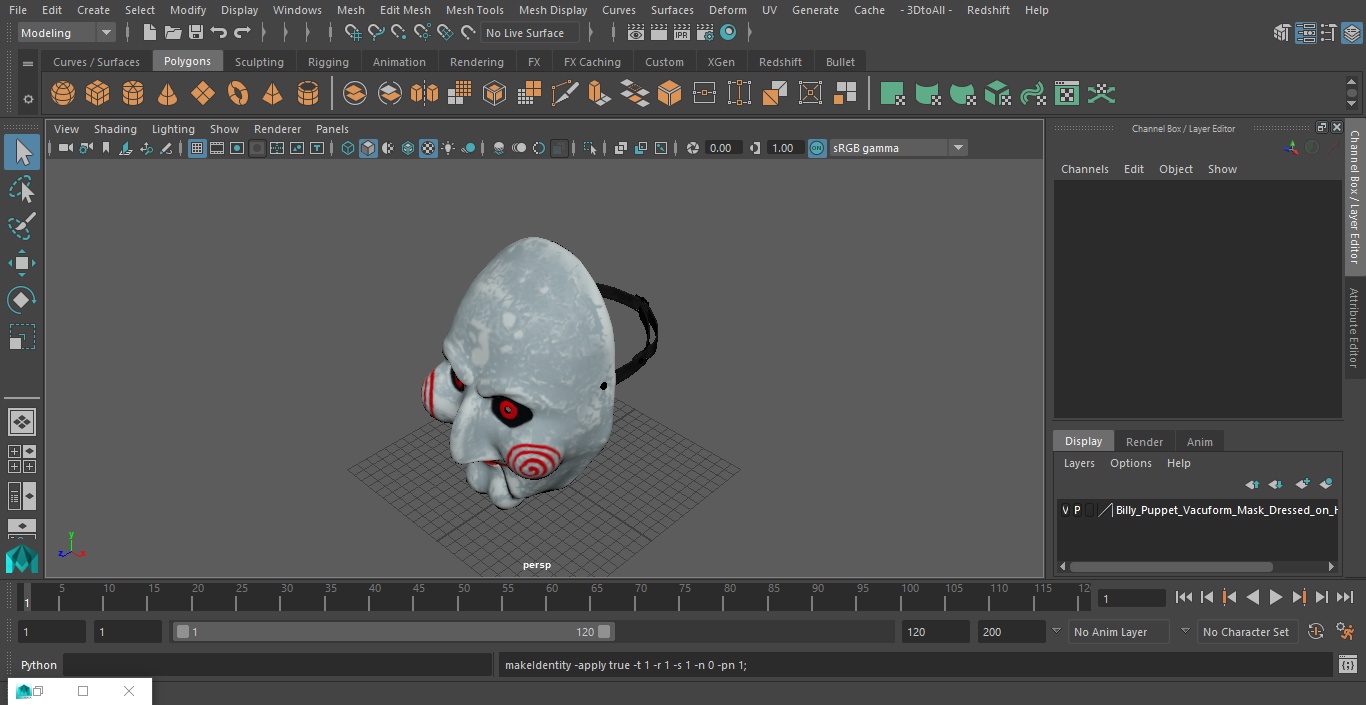Select the Rotate tool
The image size is (1366, 705).
(x=22, y=300)
